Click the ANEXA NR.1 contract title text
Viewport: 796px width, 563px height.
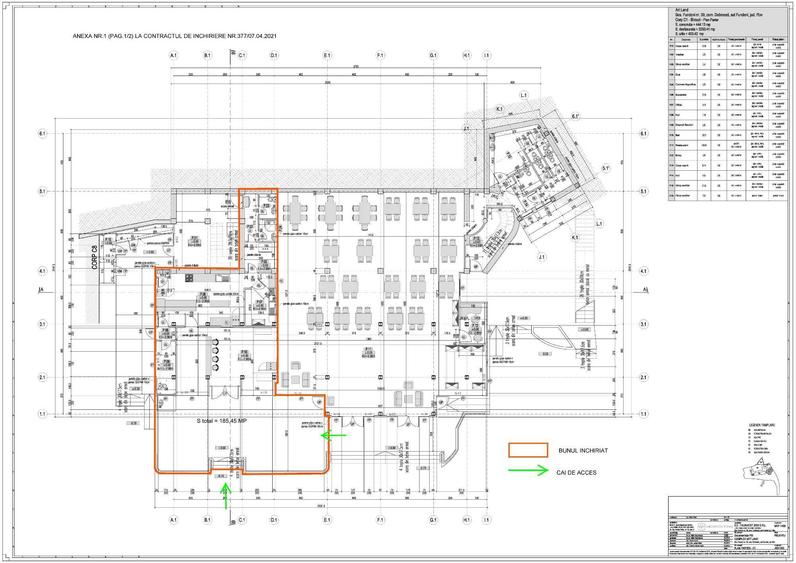(x=175, y=36)
